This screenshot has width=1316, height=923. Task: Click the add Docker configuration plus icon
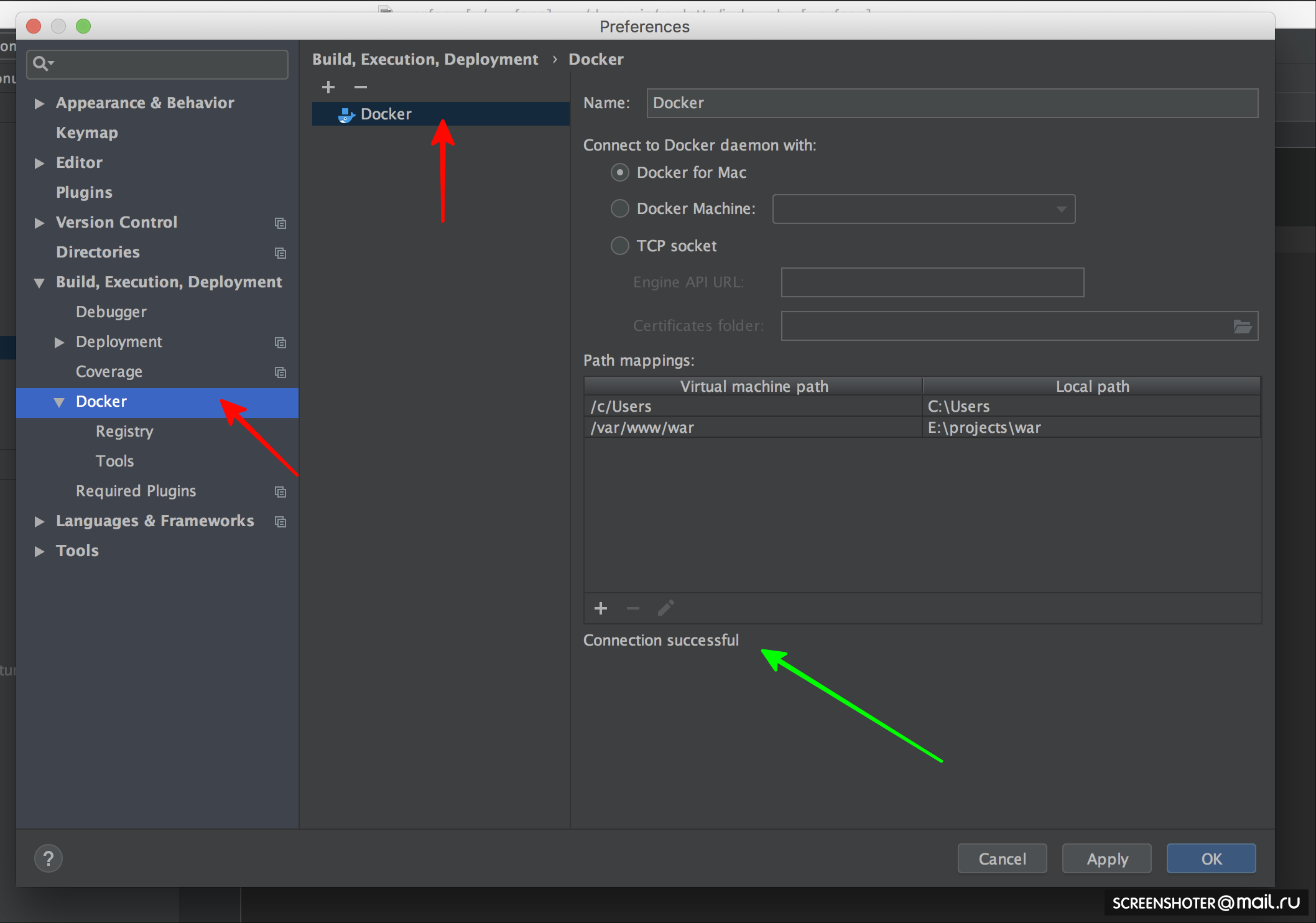328,87
